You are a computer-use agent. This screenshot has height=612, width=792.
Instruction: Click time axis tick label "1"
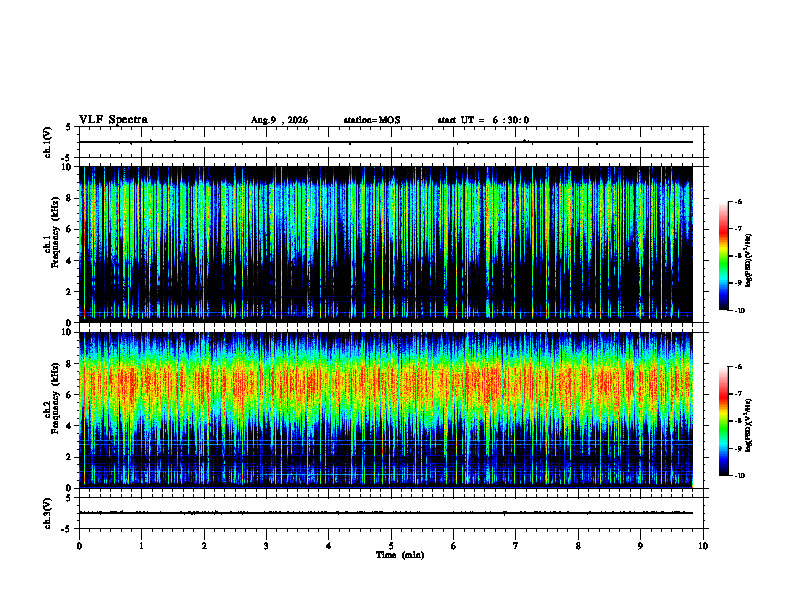click(x=142, y=546)
